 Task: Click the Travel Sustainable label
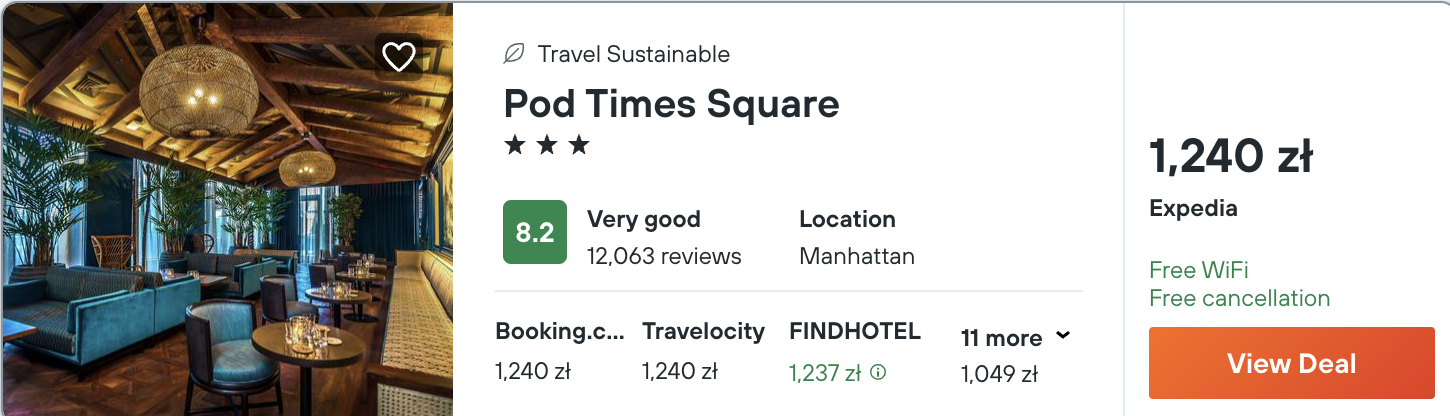[x=634, y=54]
